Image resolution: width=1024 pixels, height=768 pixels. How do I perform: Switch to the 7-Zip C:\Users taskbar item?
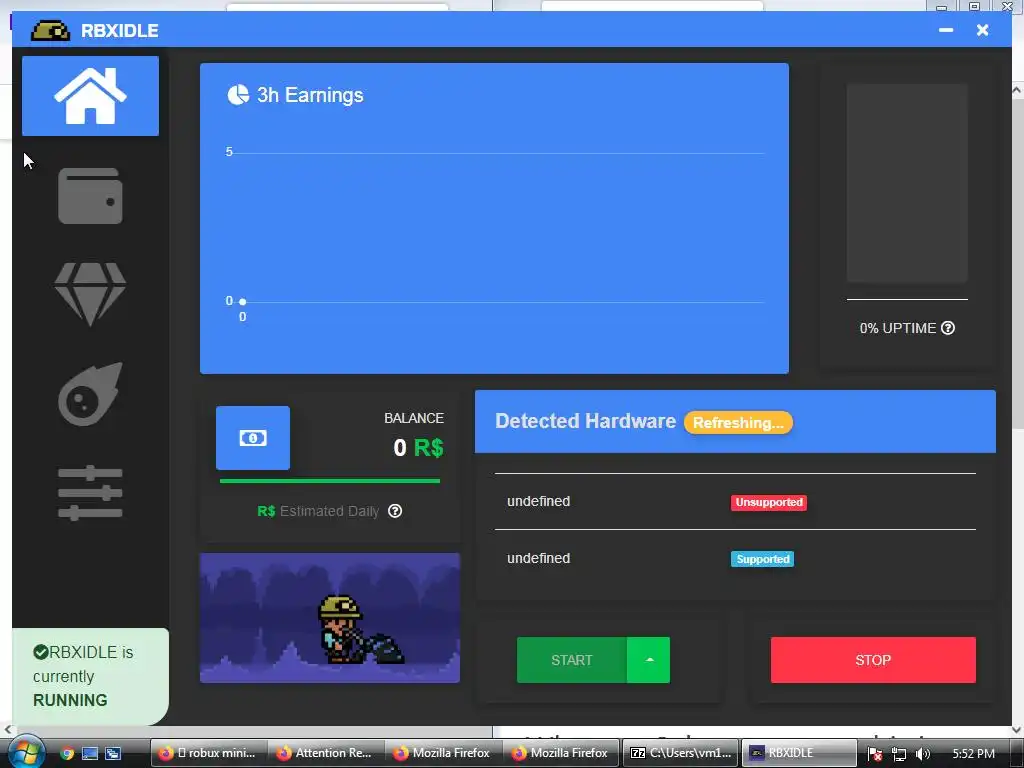pyautogui.click(x=680, y=753)
